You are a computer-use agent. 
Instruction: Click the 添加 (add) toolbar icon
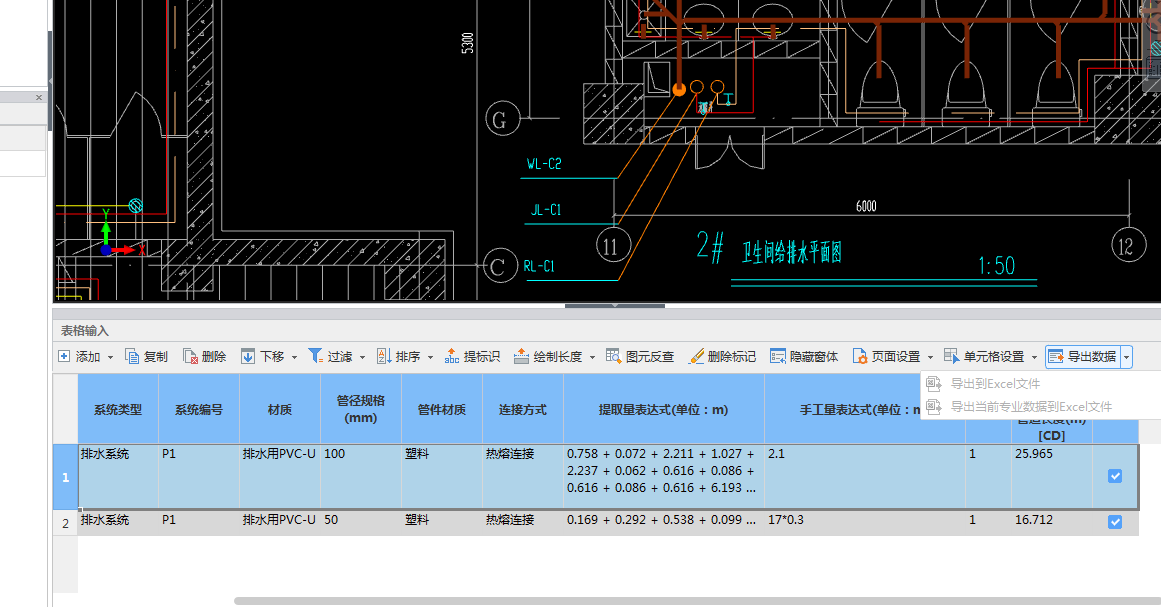point(64,357)
